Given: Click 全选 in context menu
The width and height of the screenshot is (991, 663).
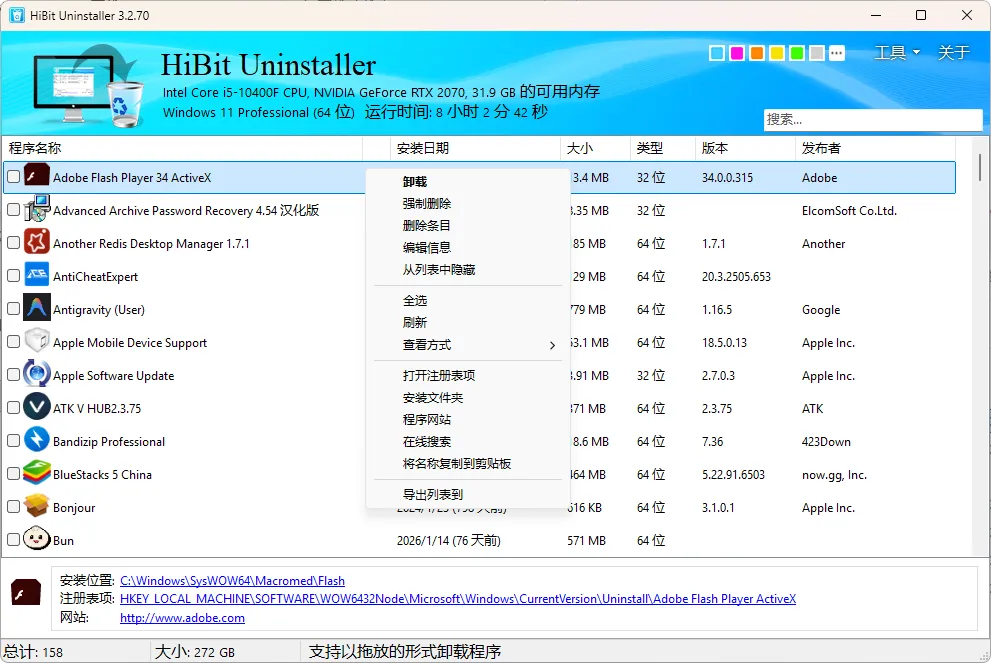Looking at the screenshot, I should [x=468, y=301].
